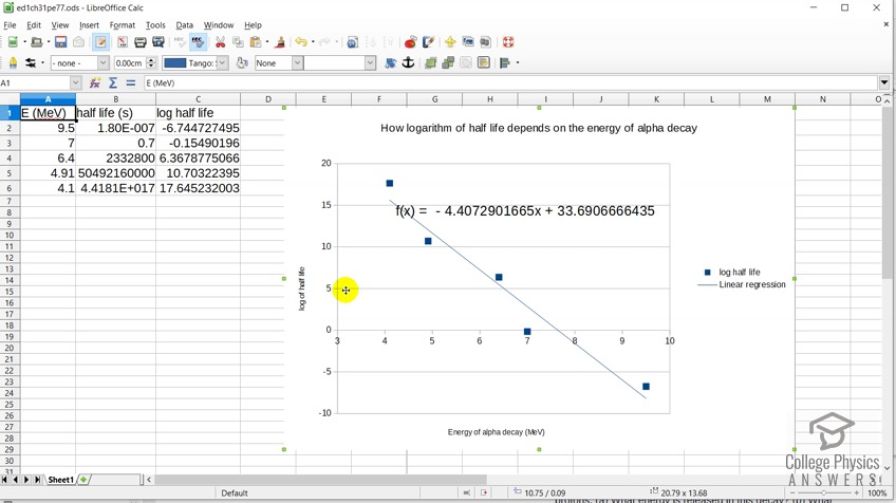Click the Export as PDF icon
896x503 pixels.
(123, 43)
